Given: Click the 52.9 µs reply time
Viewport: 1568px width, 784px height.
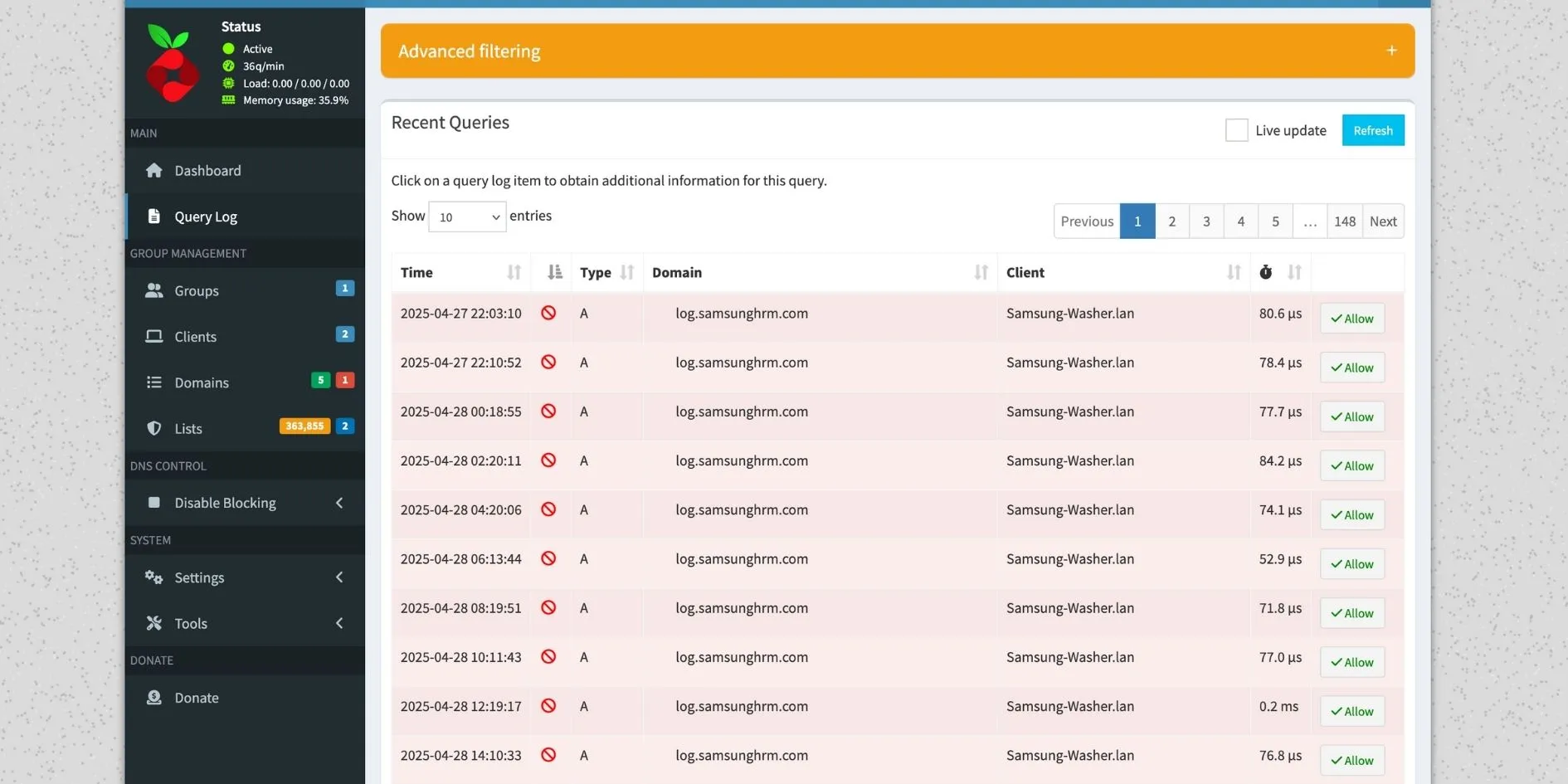Looking at the screenshot, I should (x=1280, y=558).
